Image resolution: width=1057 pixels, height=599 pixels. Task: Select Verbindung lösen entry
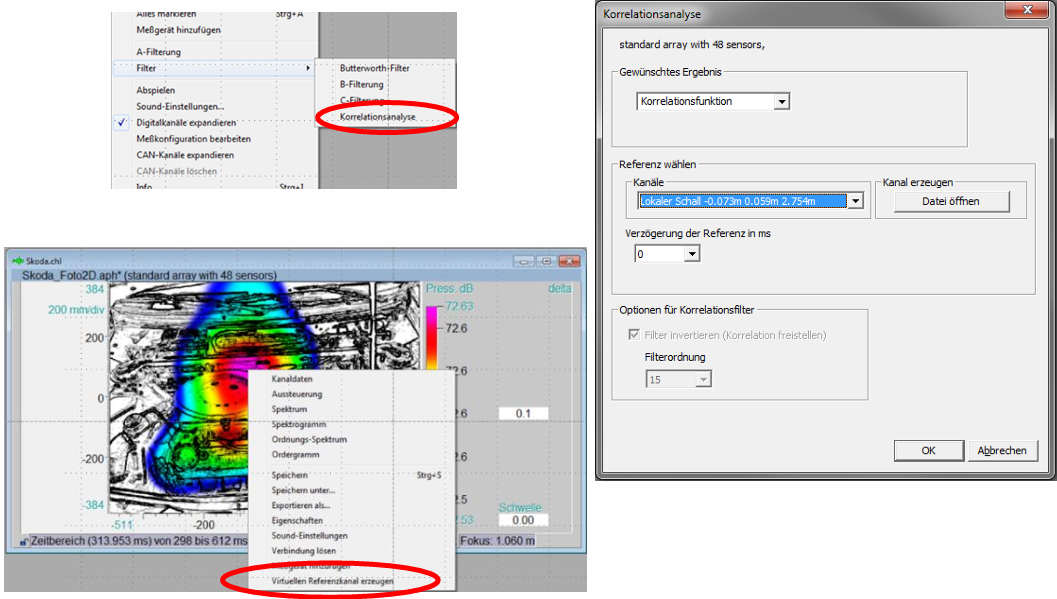(303, 550)
